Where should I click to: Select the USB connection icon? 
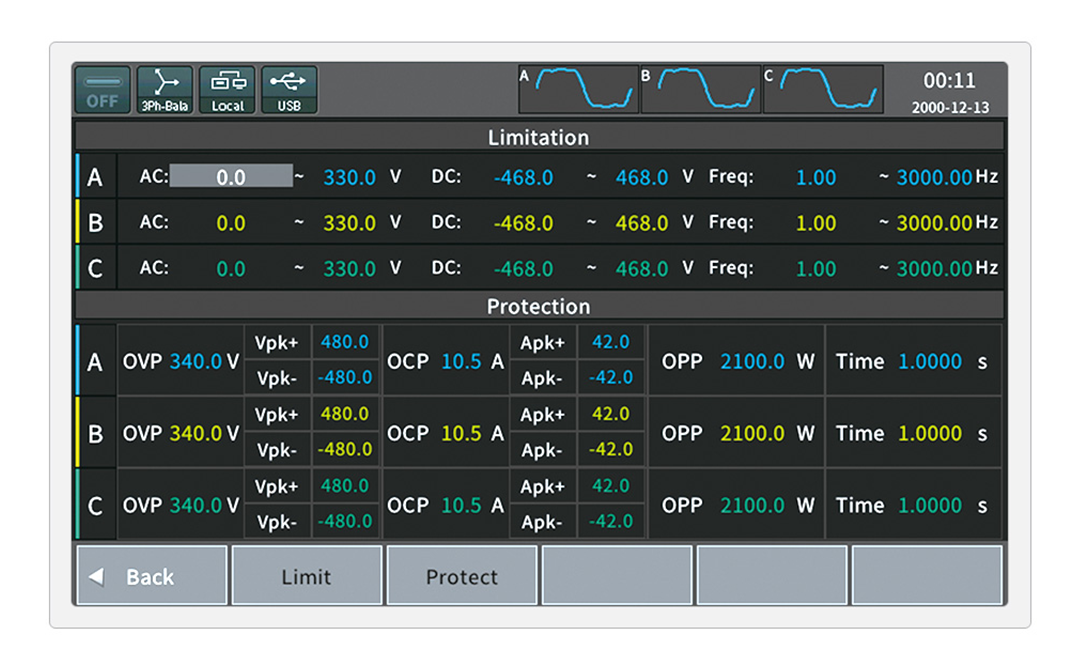[x=289, y=90]
